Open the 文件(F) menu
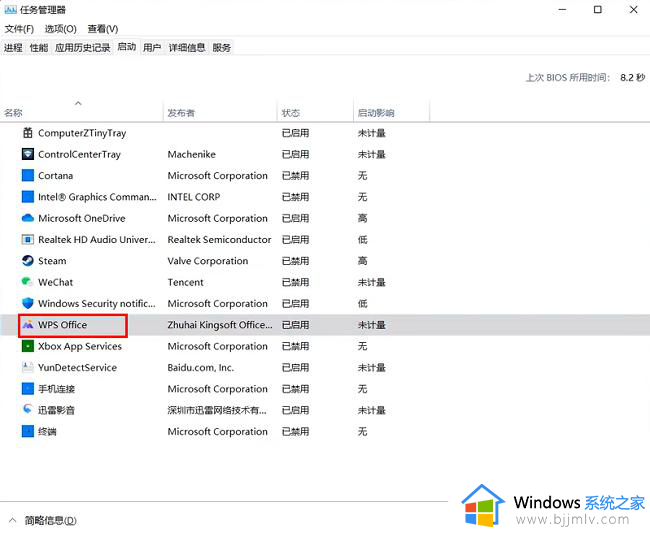Viewport: 650px width, 533px height. (19, 29)
